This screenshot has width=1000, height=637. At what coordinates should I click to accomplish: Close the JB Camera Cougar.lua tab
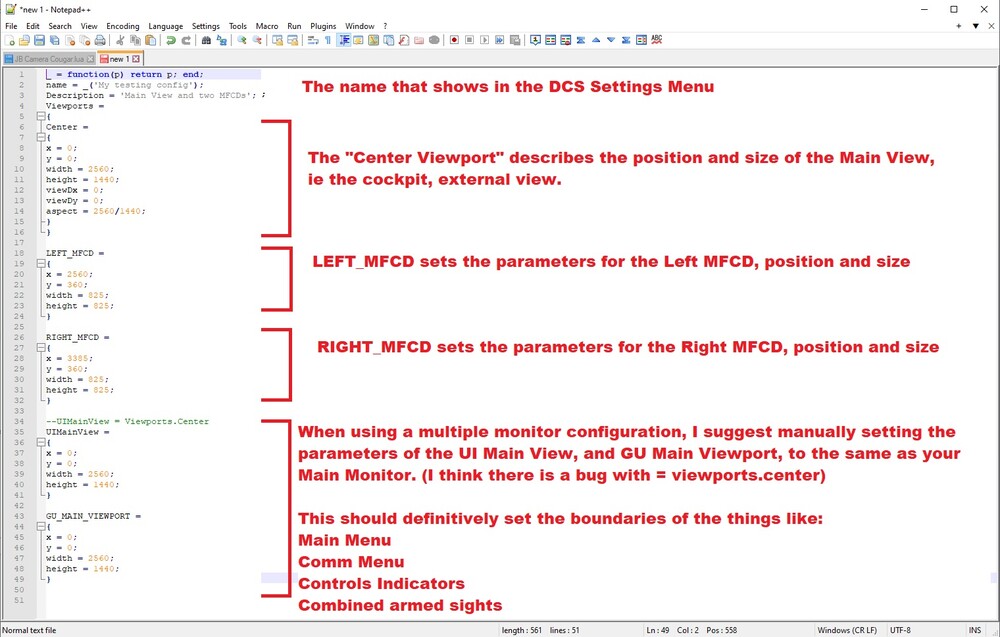tap(90, 59)
